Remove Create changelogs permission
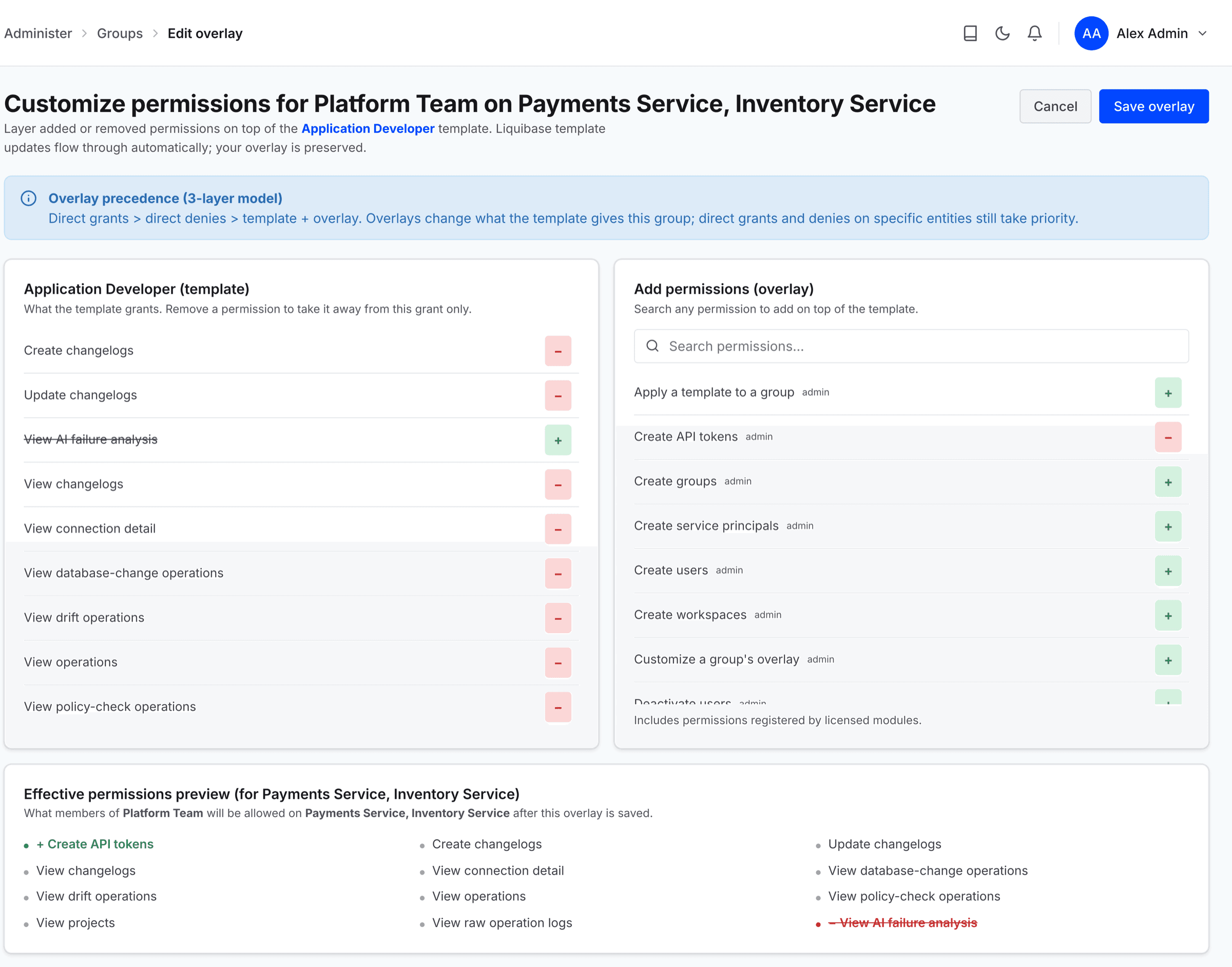The image size is (1232, 967). (558, 351)
